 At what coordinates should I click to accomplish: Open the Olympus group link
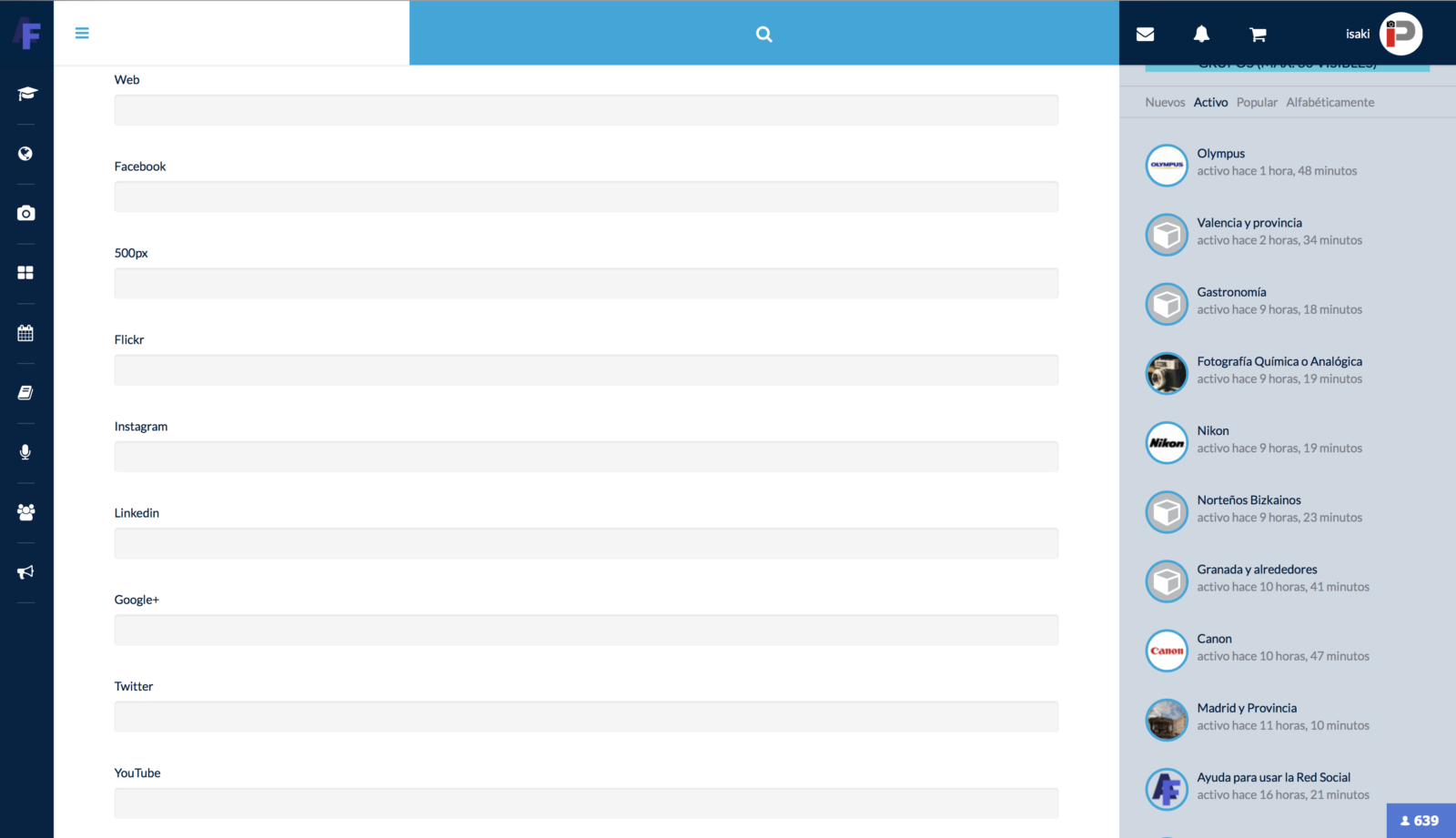(1220, 154)
